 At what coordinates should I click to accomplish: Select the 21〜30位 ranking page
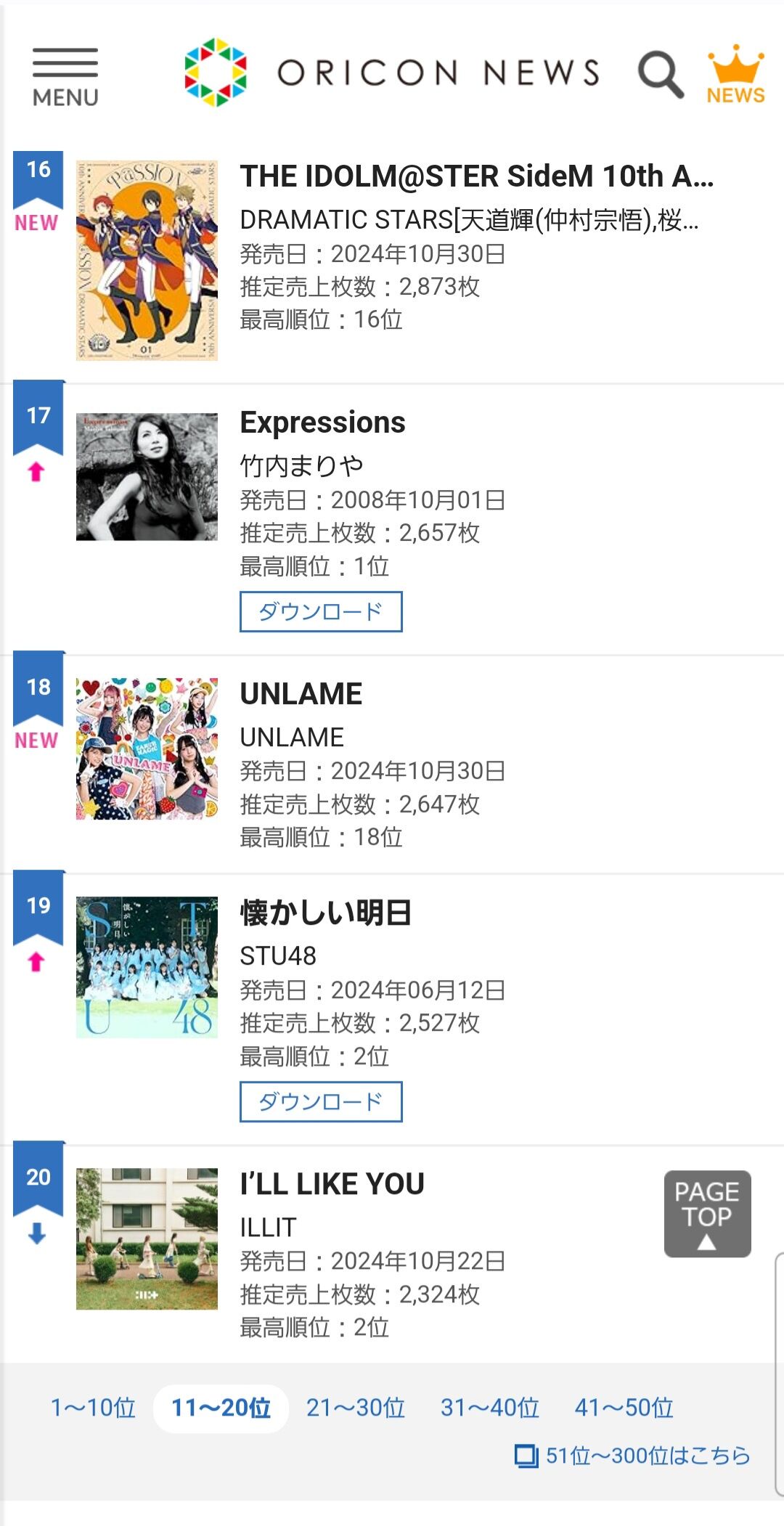click(356, 1408)
